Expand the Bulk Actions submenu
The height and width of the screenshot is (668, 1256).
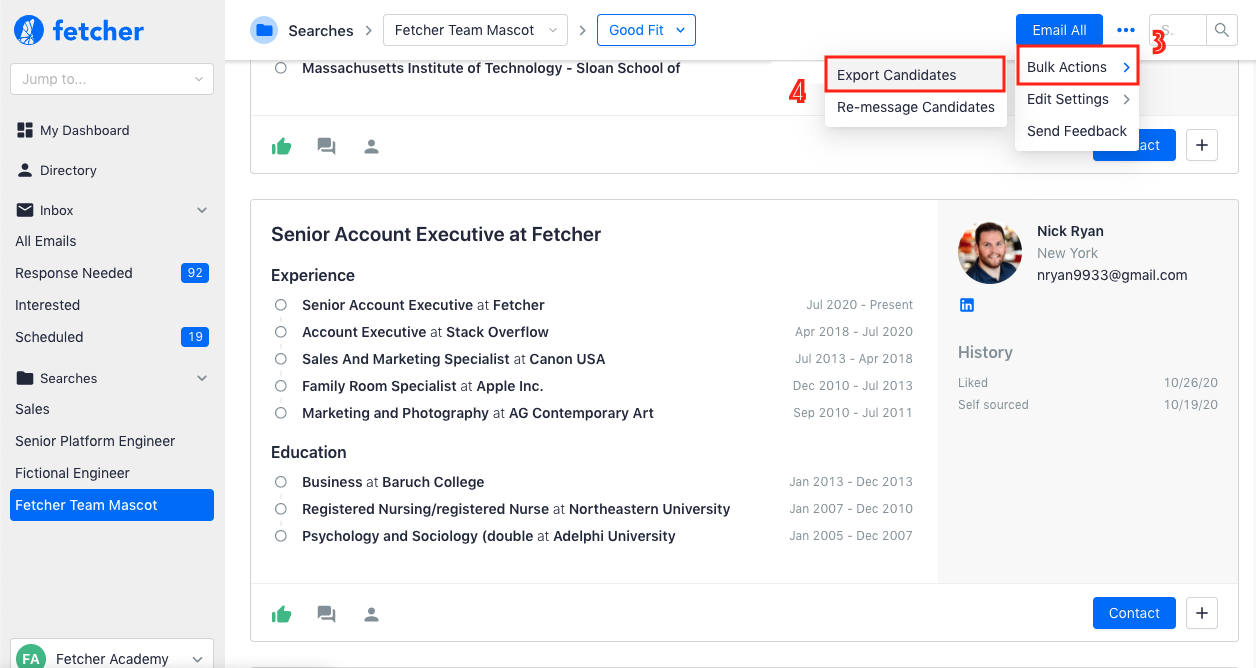[x=1078, y=67]
